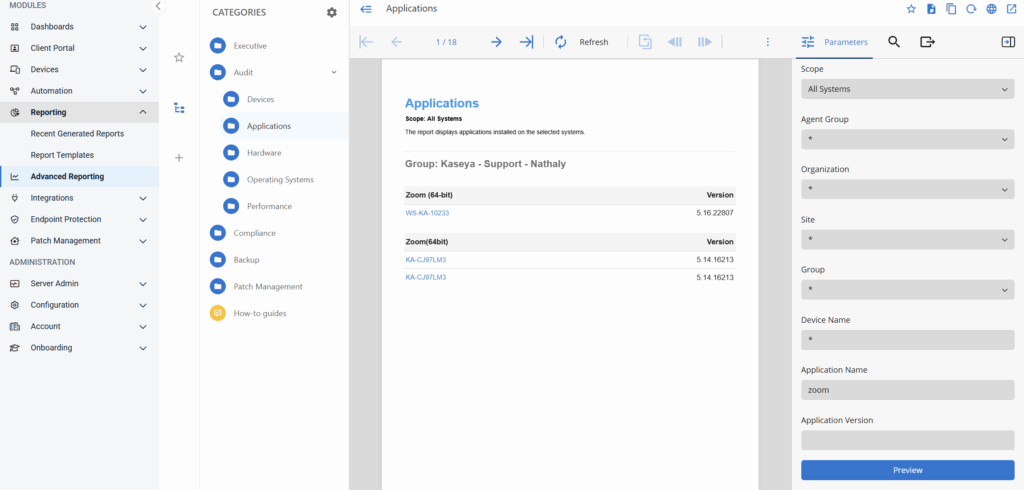Expand the Automation module

pos(143,91)
